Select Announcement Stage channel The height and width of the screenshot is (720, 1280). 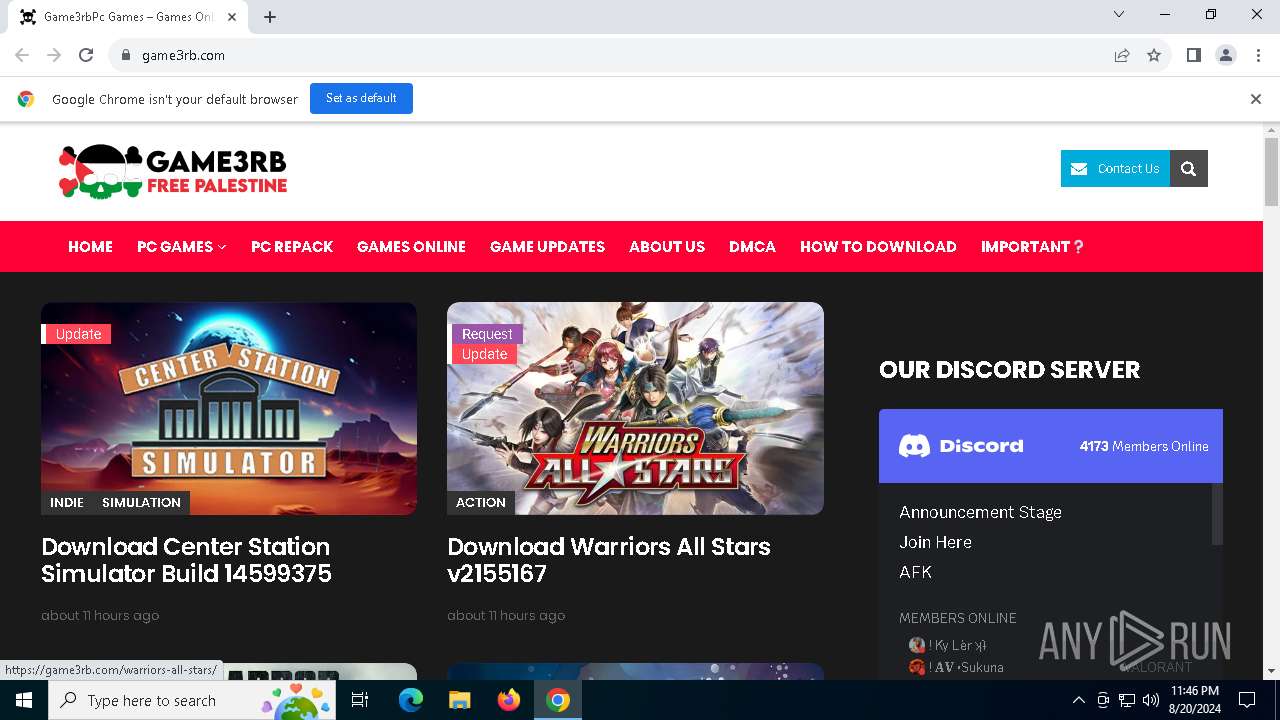pyautogui.click(x=980, y=512)
